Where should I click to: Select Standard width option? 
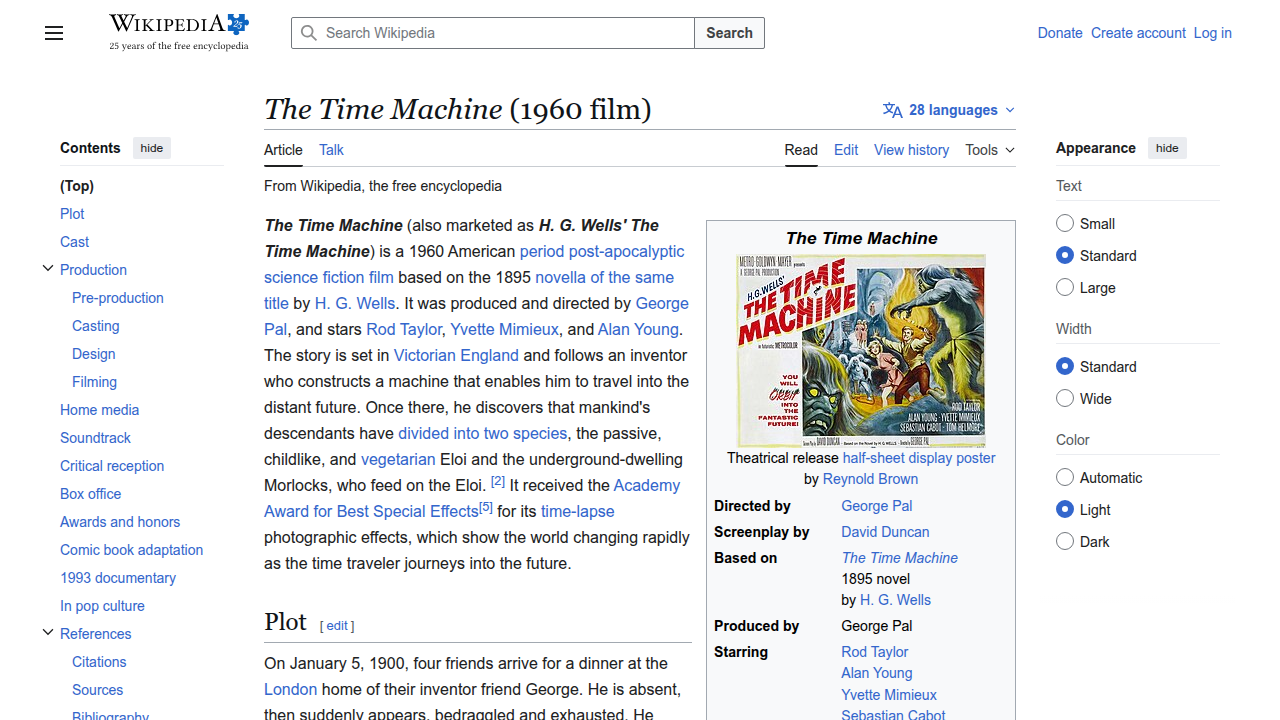(x=1065, y=366)
